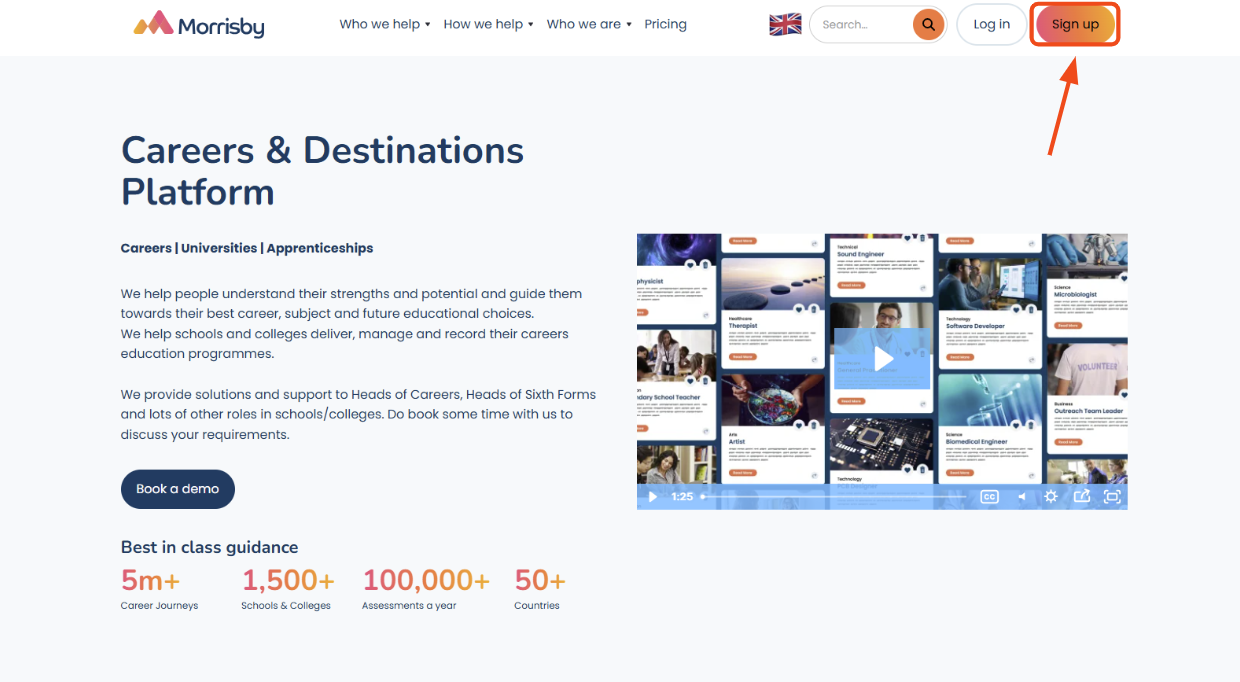The height and width of the screenshot is (682, 1240).
Task: Click the 5m+ Career Journeys statistic
Action: coord(159,588)
